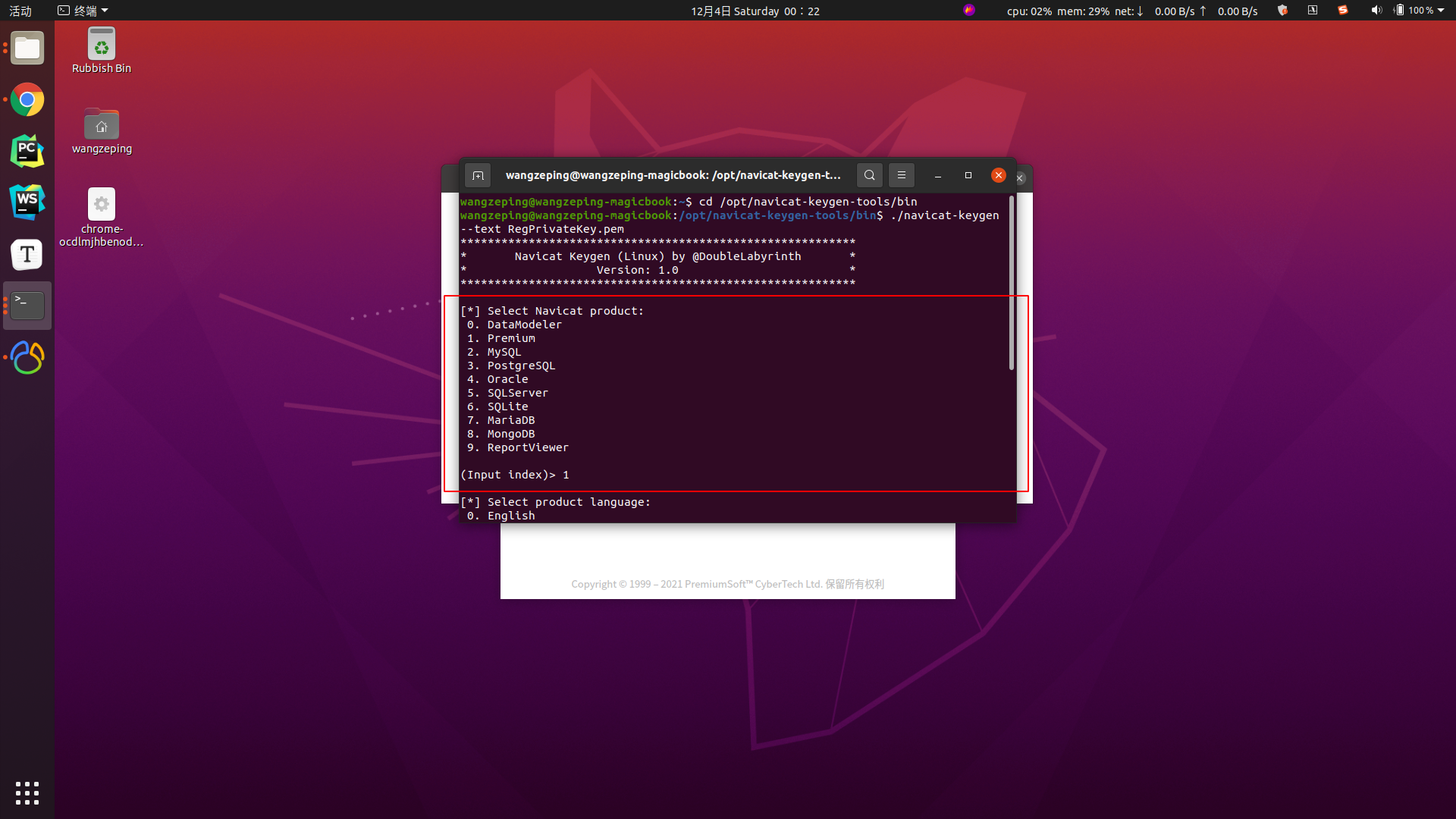The image size is (1456, 819).
Task: Open the 终端 app menu
Action: tap(83, 11)
